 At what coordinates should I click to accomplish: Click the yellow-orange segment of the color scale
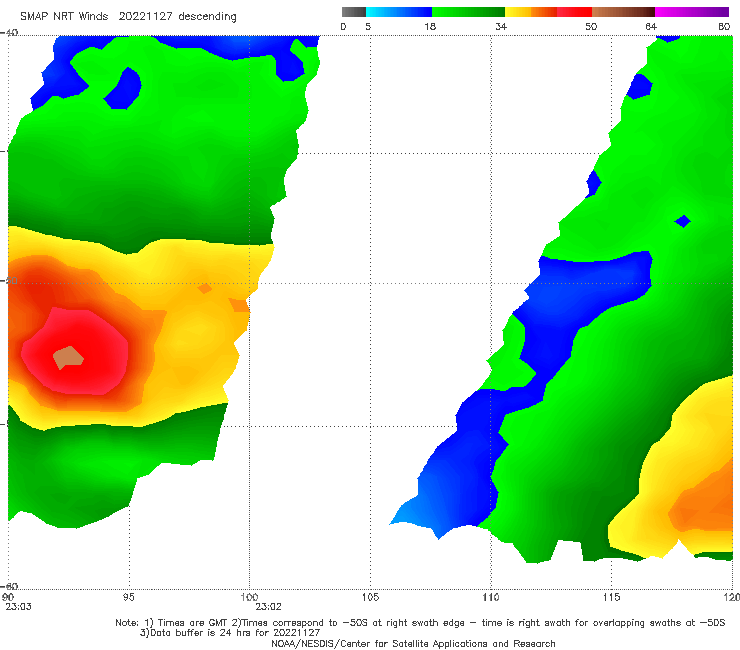click(531, 12)
